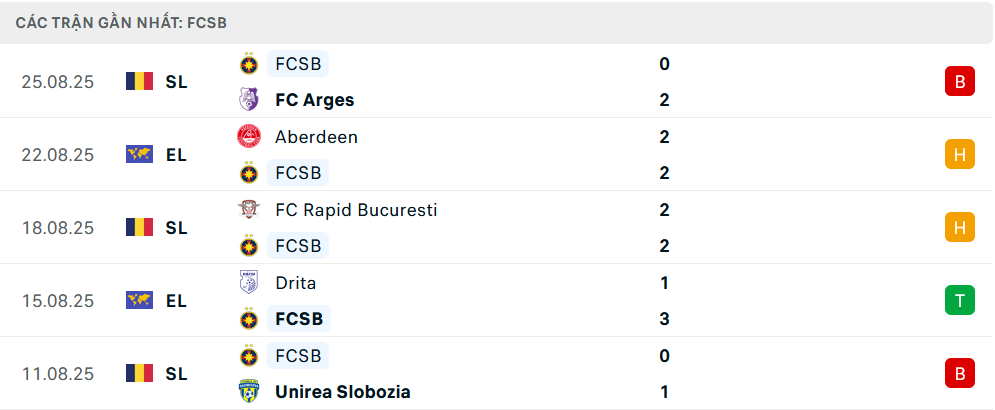Click the Aberdeen club crest
The image size is (995, 410).
pos(249,137)
